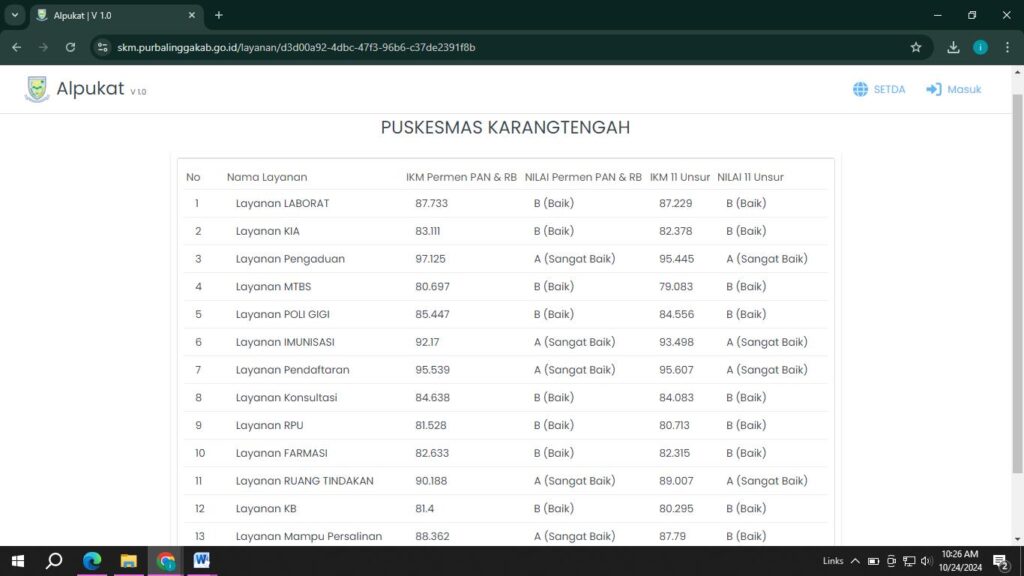Open Microsoft Word from taskbar
The height and width of the screenshot is (576, 1024).
click(202, 561)
